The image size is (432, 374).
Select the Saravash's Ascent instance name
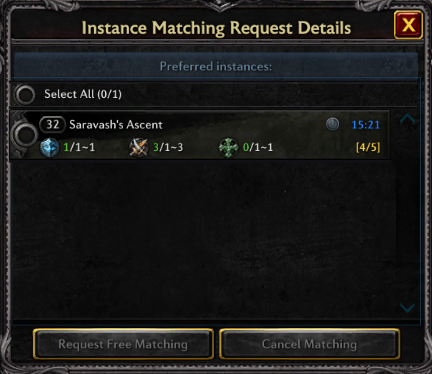[x=116, y=125]
